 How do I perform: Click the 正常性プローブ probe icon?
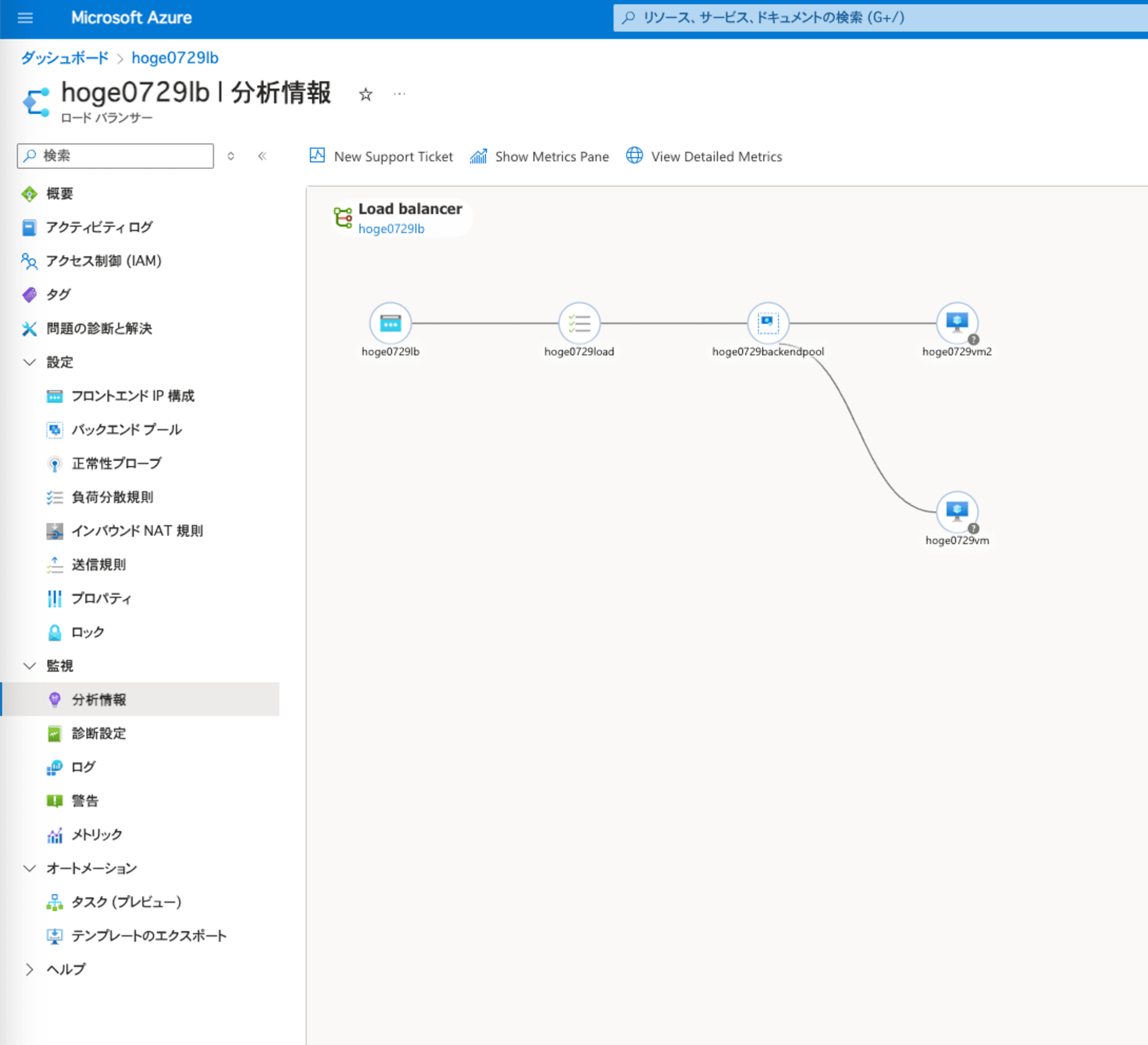coord(55,464)
